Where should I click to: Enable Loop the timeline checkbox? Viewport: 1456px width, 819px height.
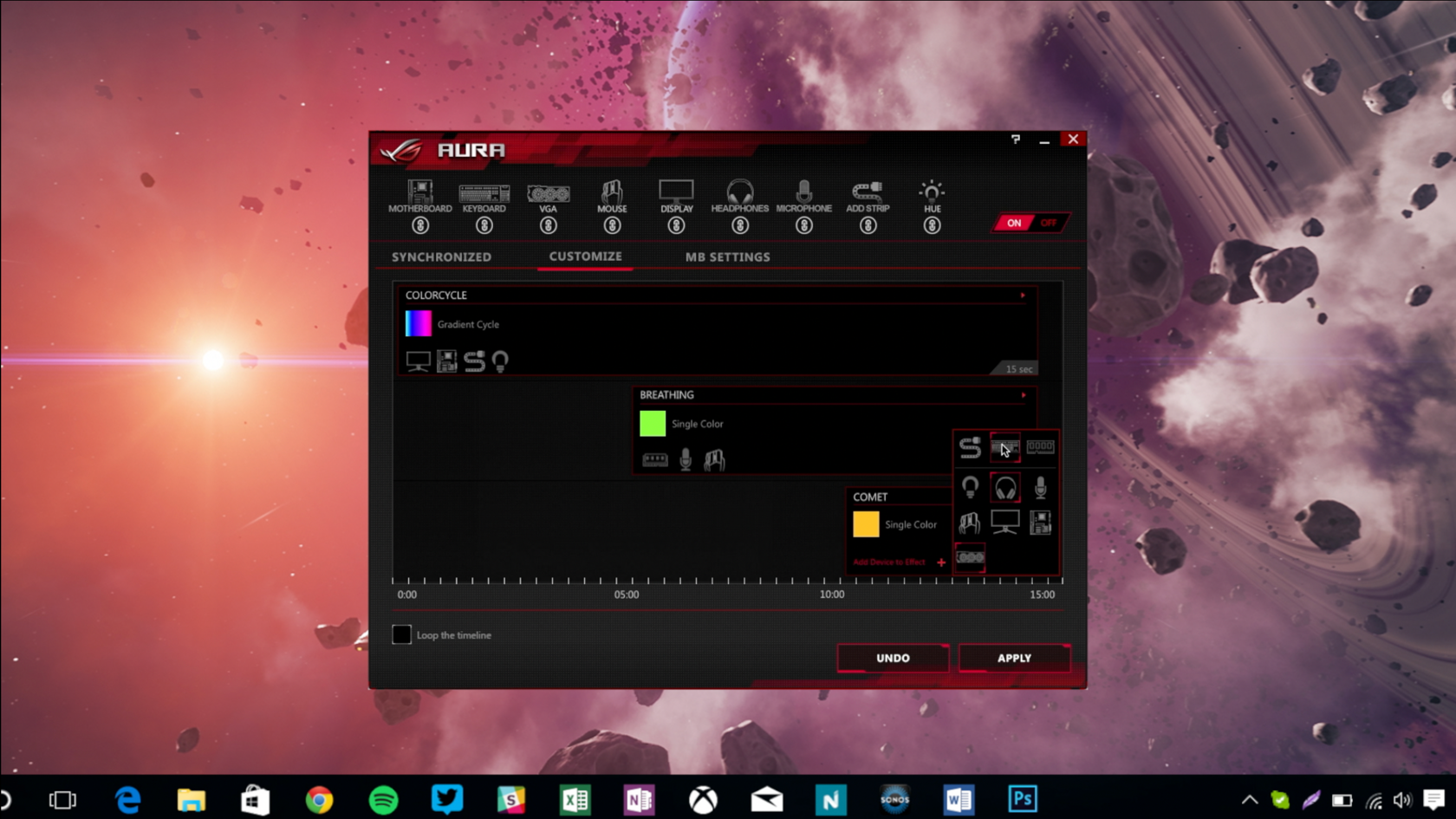401,634
